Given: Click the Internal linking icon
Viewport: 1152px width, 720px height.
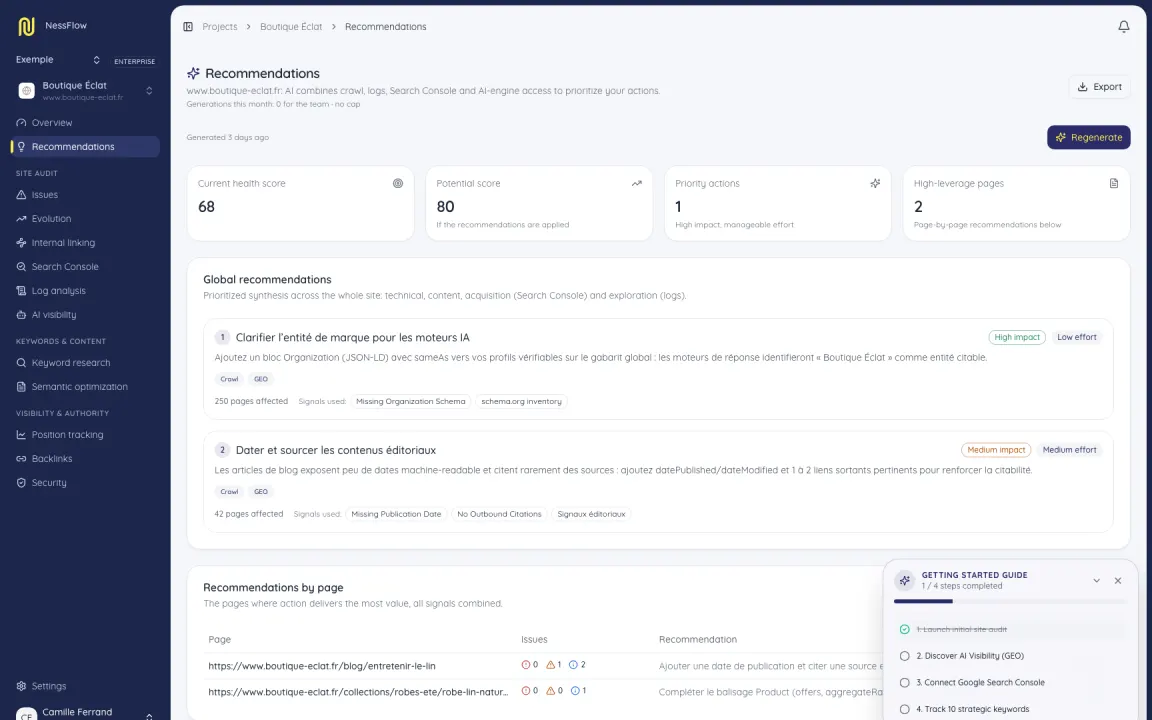Looking at the screenshot, I should [x=21, y=242].
